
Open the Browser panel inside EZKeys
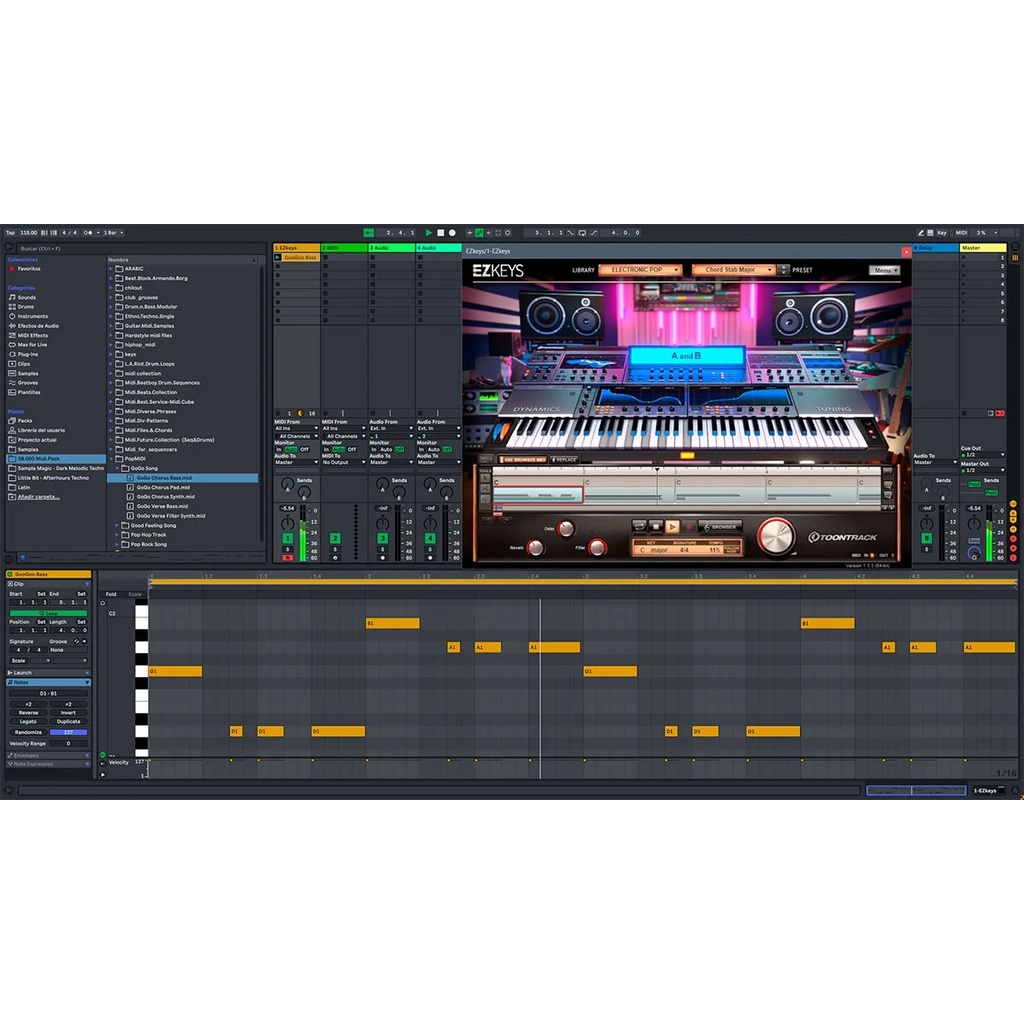pyautogui.click(x=720, y=527)
